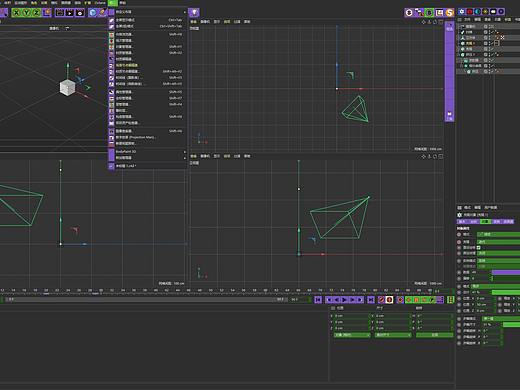Click the Apply button in coordinates panel
The height and width of the screenshot is (390, 520).
click(x=434, y=335)
